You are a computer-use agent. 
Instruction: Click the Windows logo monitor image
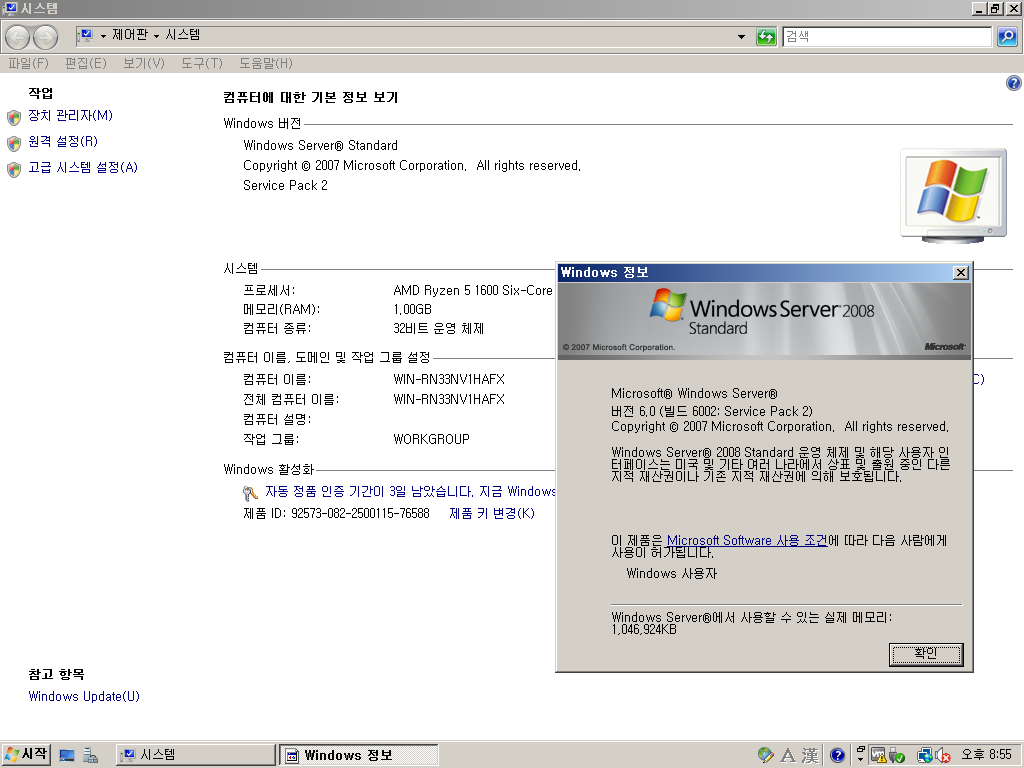click(x=954, y=196)
